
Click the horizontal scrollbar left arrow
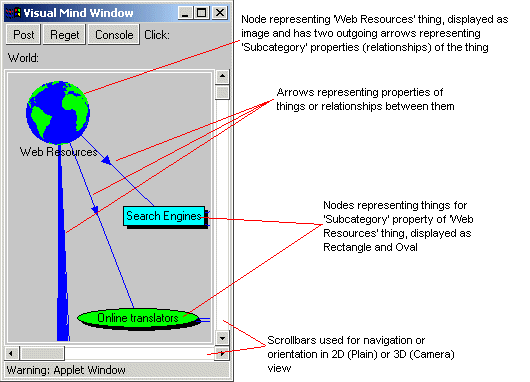(x=11, y=353)
